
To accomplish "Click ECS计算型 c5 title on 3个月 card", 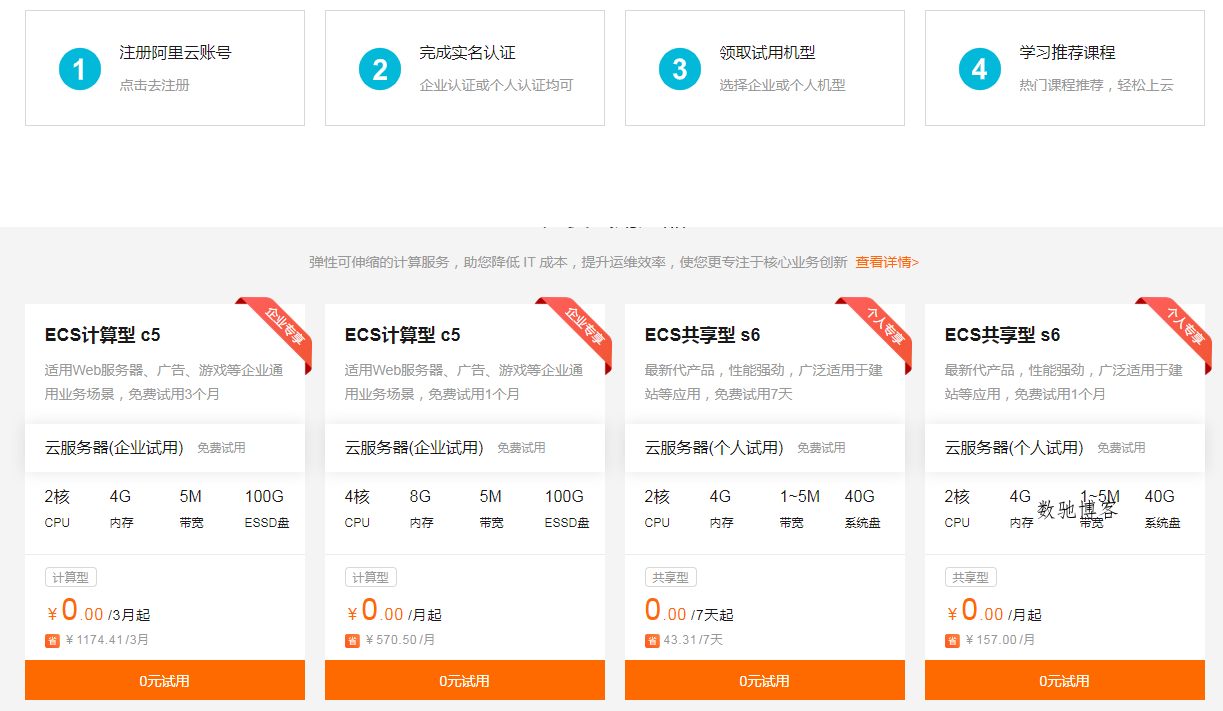I will (103, 334).
